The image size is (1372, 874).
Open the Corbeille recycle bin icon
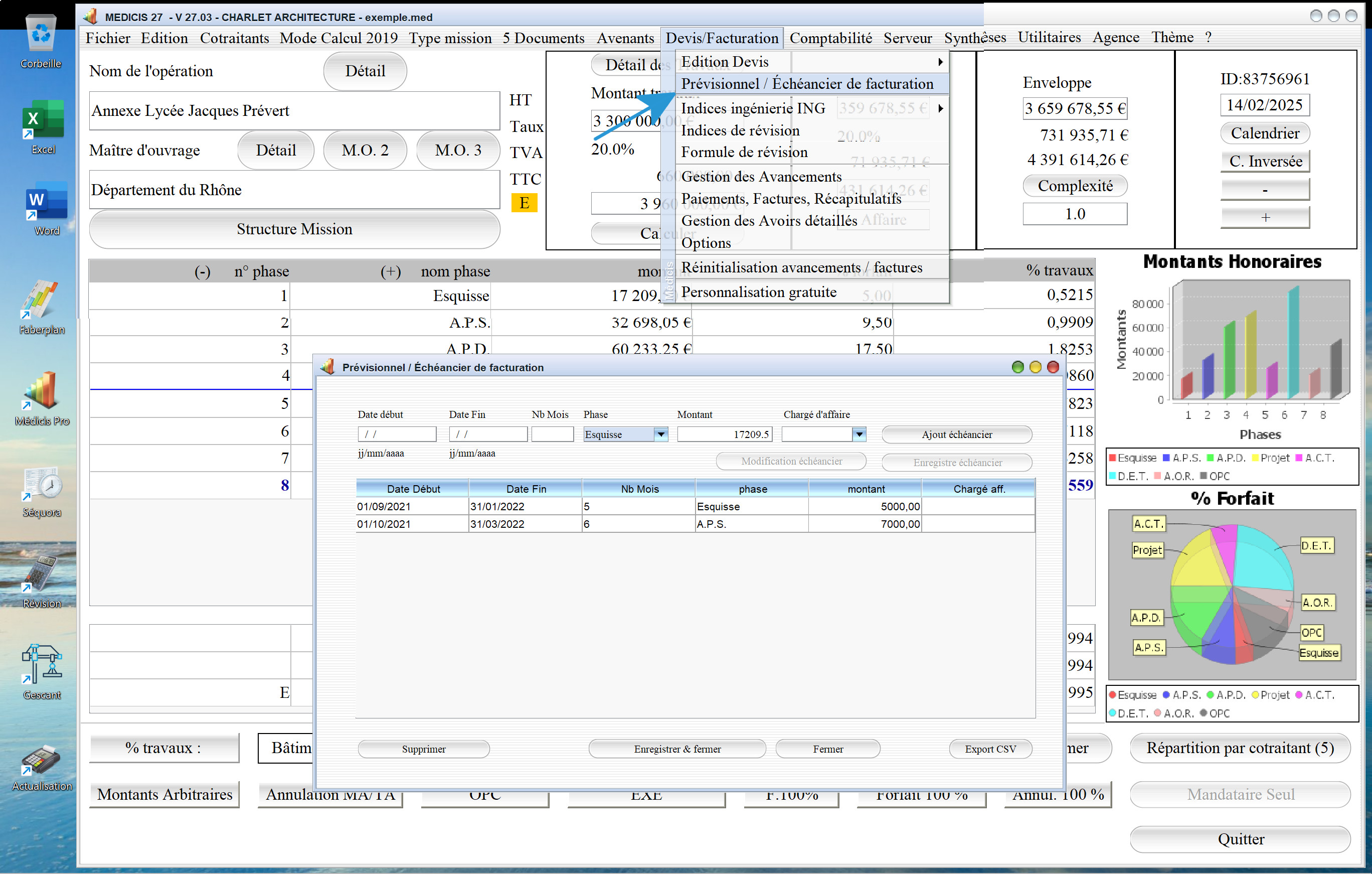pyautogui.click(x=41, y=34)
